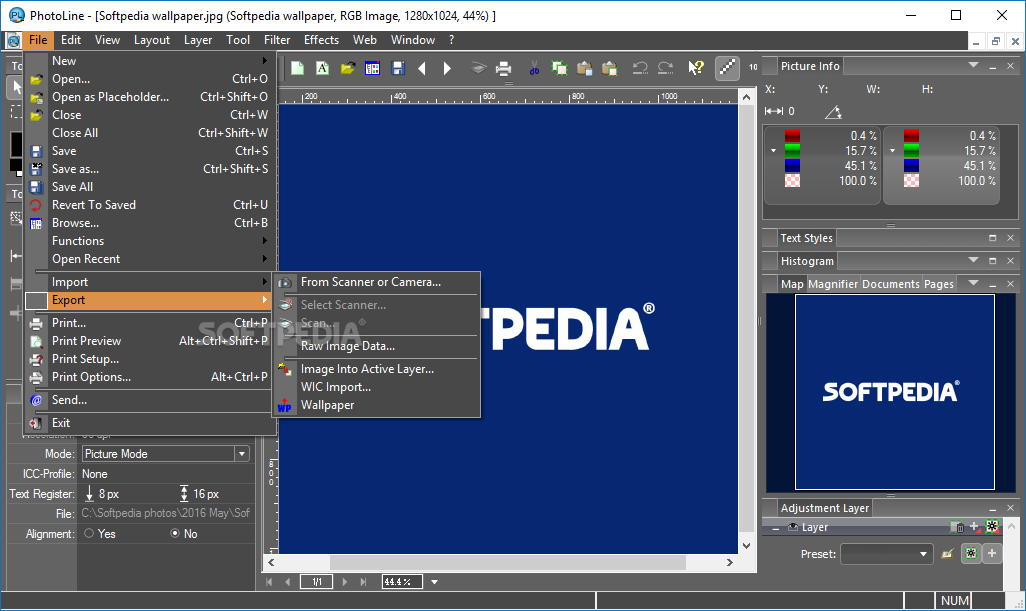Select the Yes alignment radio button
The height and width of the screenshot is (611, 1026).
(89, 534)
